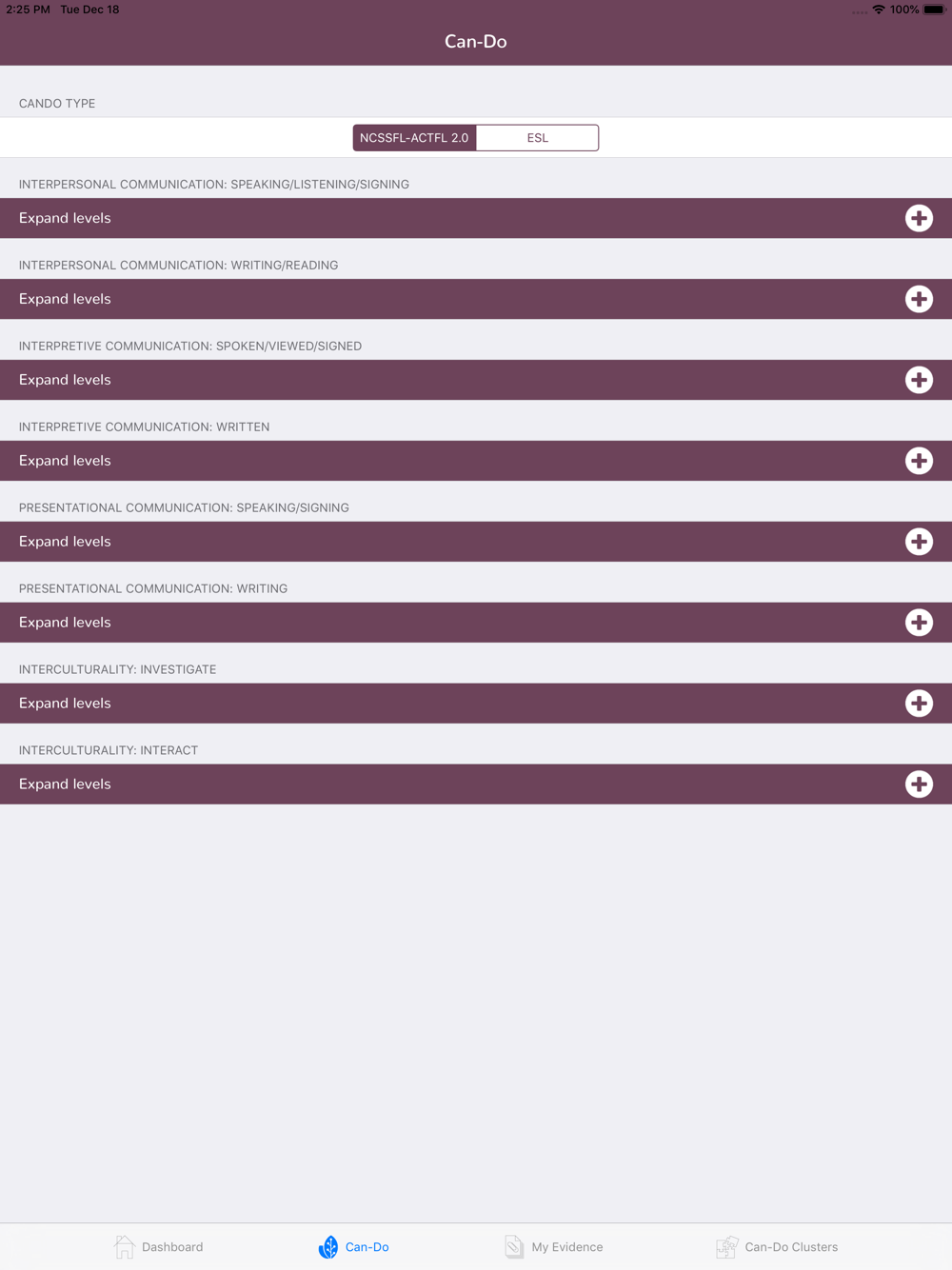The image size is (952, 1270).
Task: Tap plus icon for Interpretive Spoken/Viewed/Signed
Action: [x=919, y=380]
